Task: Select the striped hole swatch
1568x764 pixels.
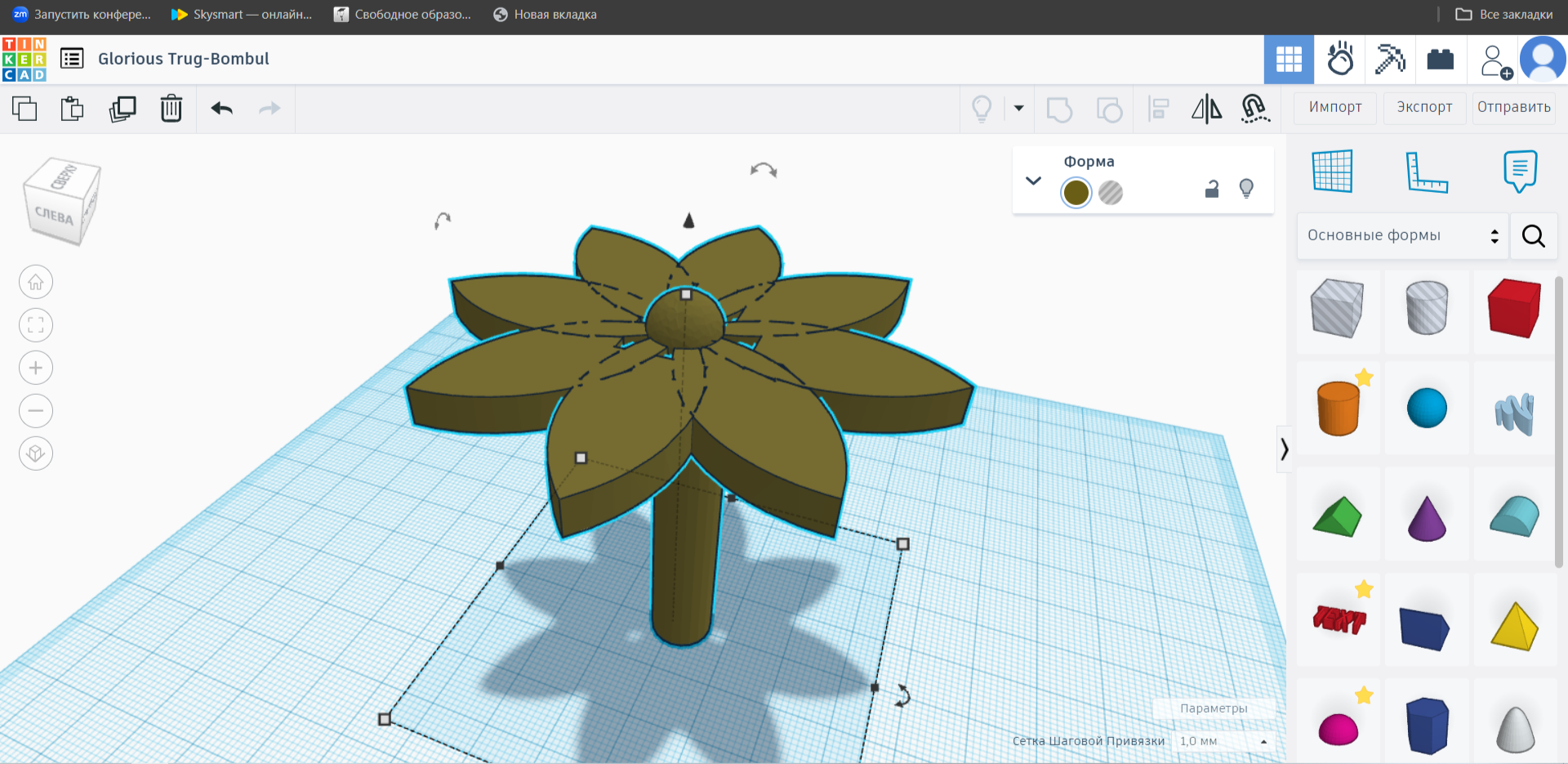Action: coord(1111,193)
